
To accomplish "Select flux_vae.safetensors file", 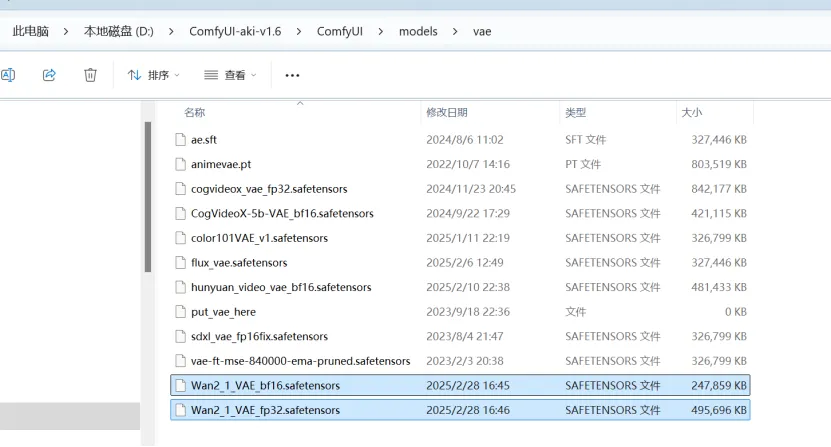I will (460, 262).
